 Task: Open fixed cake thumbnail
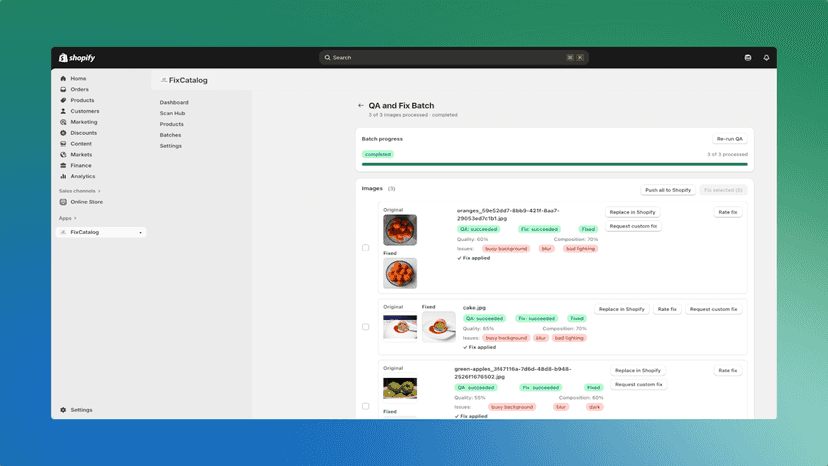pyautogui.click(x=439, y=327)
